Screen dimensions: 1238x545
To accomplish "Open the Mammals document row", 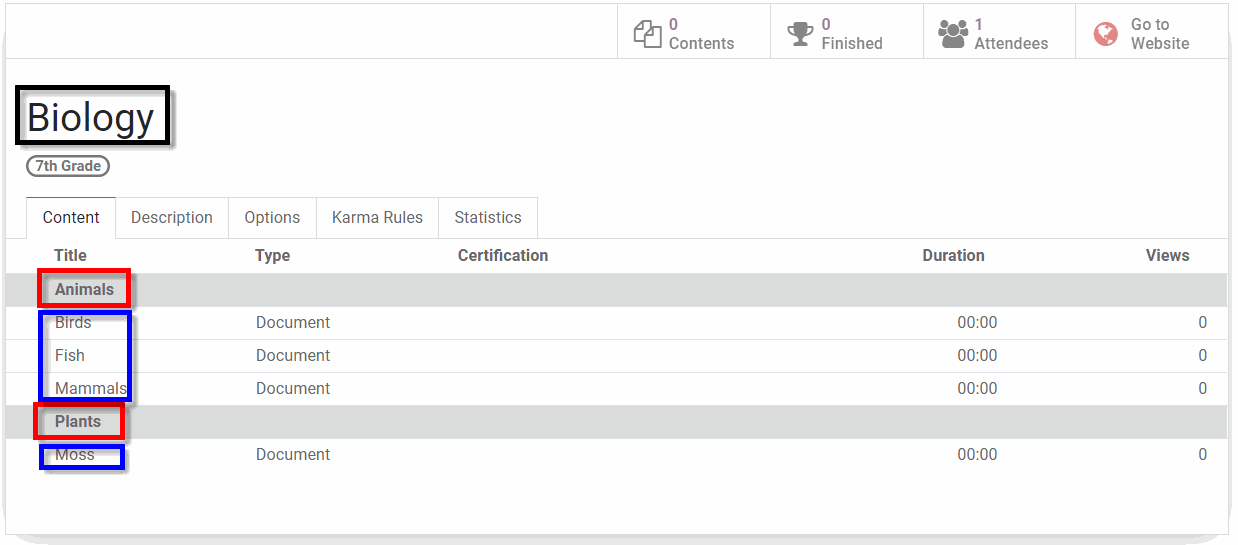I will coord(90,389).
